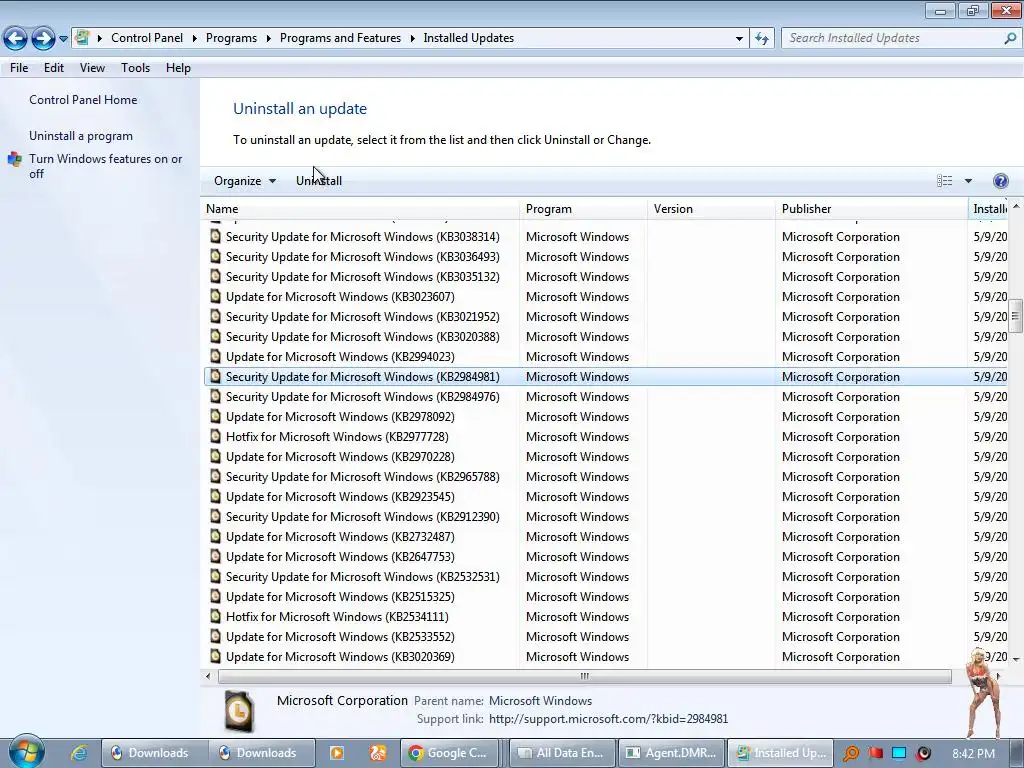Image resolution: width=1024 pixels, height=768 pixels.
Task: Open Turn Windows features on or off
Action: pos(106,166)
